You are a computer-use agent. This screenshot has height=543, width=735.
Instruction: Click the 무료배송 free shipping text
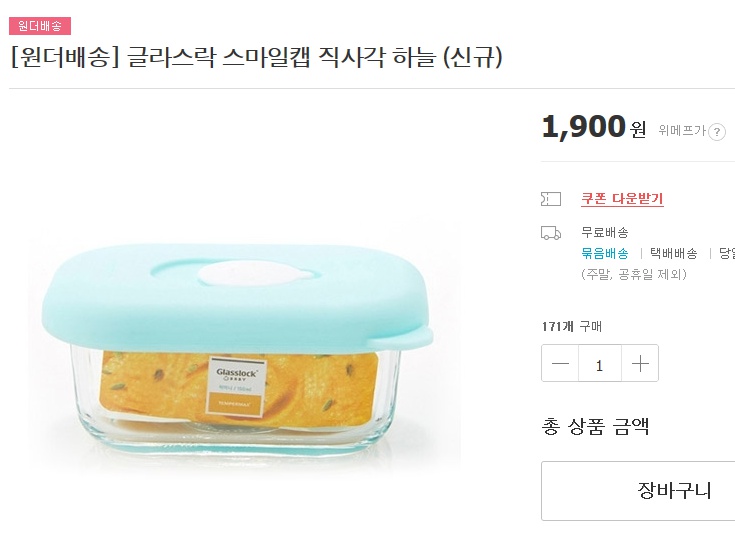tap(605, 232)
